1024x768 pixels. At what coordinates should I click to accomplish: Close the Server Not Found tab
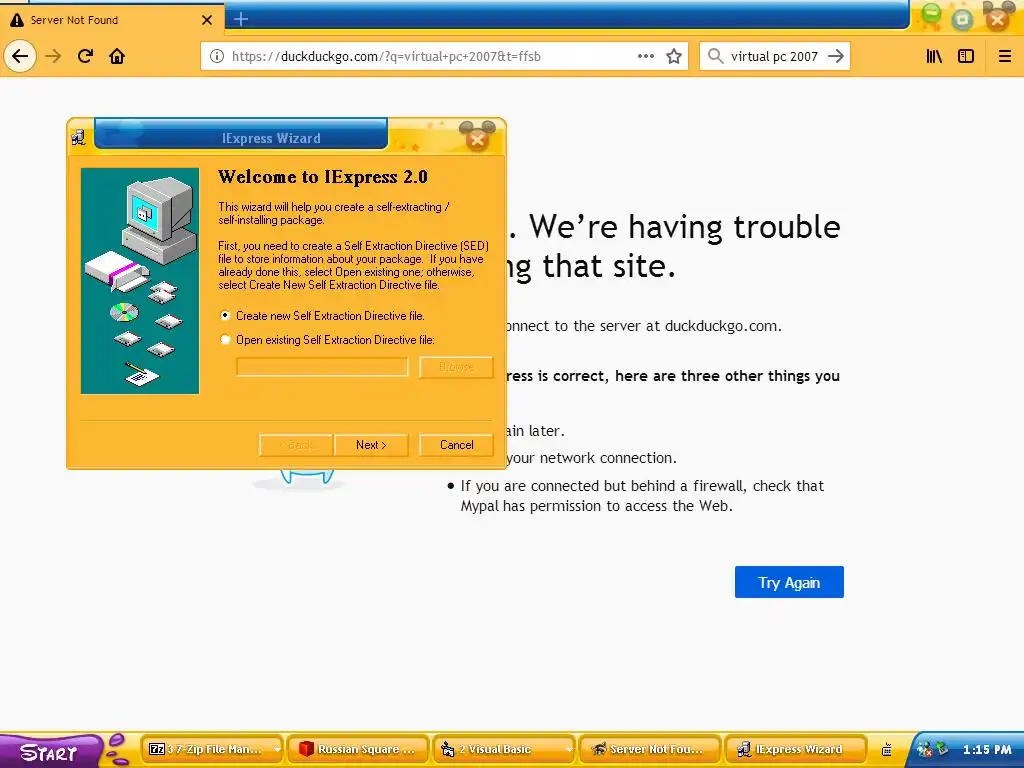(207, 20)
